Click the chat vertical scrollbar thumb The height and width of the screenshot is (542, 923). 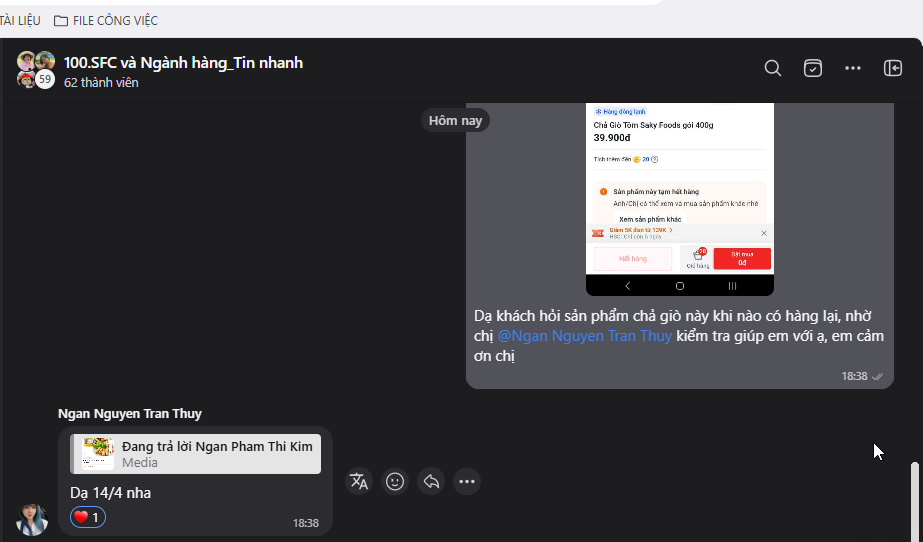tap(915, 500)
